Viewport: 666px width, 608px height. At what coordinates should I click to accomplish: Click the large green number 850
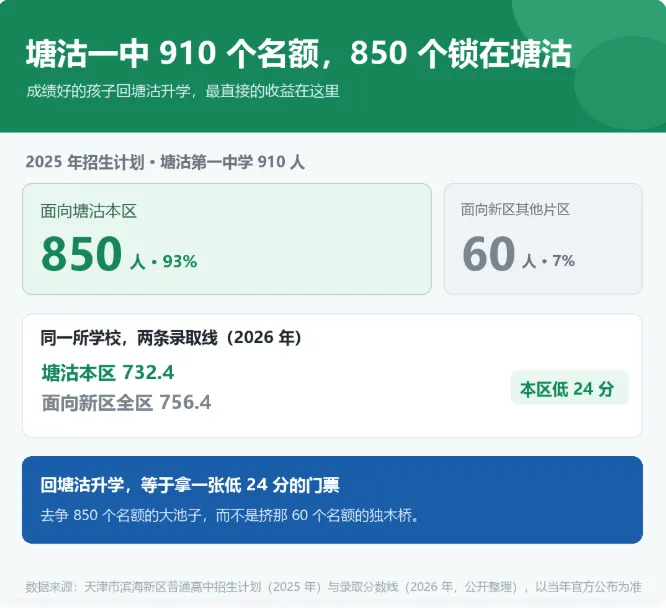point(82,254)
